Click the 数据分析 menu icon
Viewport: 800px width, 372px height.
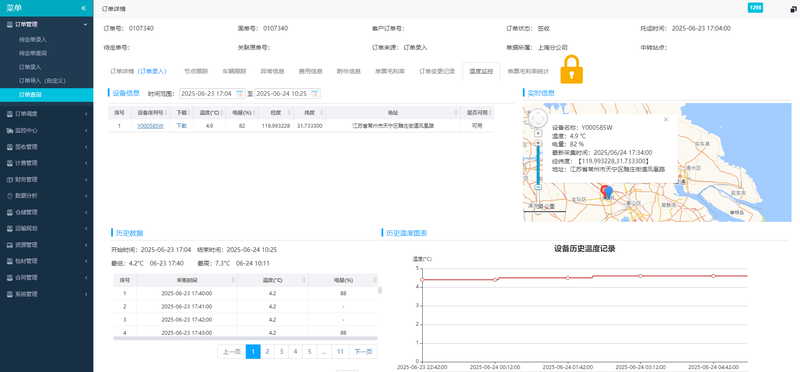9,195
